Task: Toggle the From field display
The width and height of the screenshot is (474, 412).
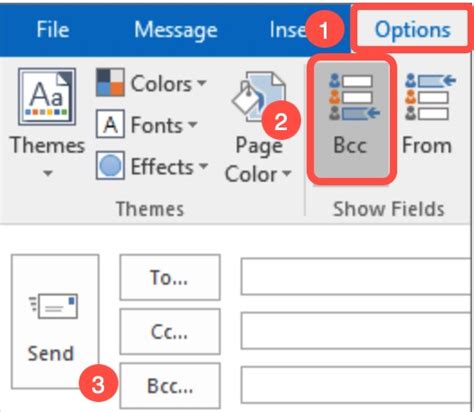Action: click(428, 114)
